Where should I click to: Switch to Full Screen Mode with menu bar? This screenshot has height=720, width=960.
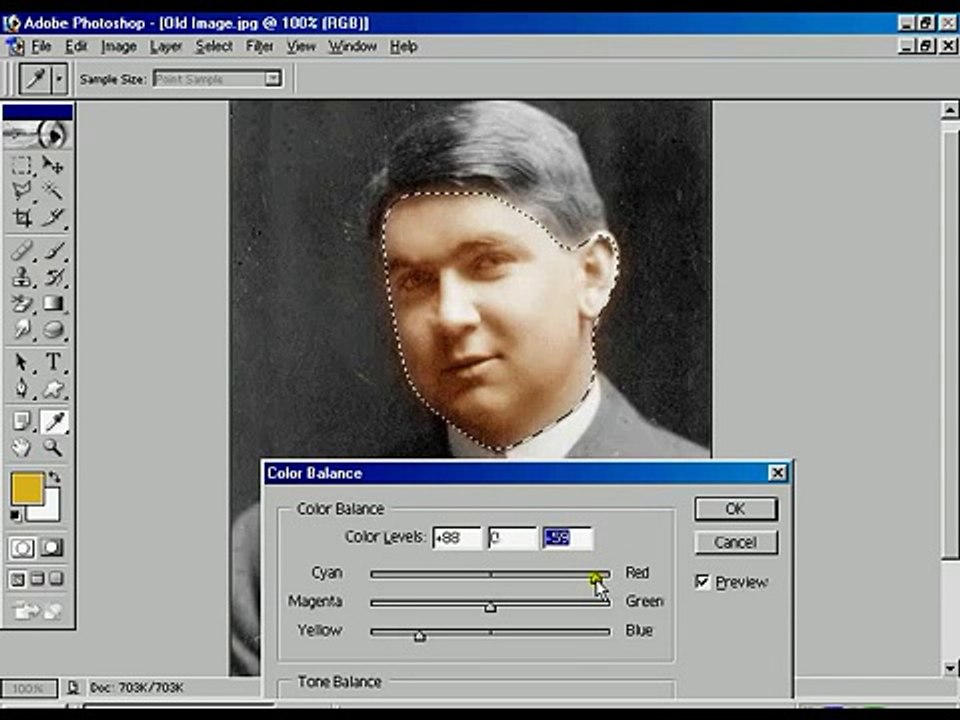[x=37, y=579]
